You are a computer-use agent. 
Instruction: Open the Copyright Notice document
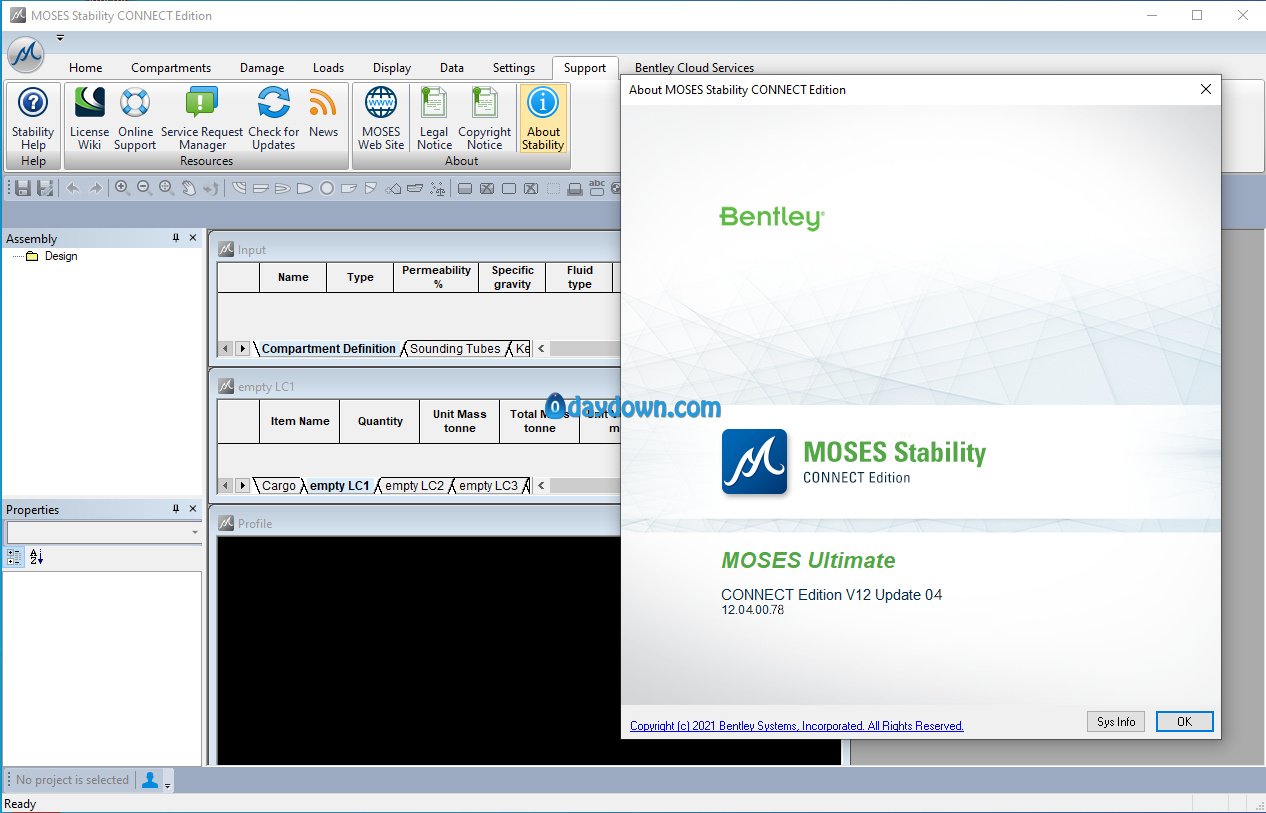(x=485, y=117)
